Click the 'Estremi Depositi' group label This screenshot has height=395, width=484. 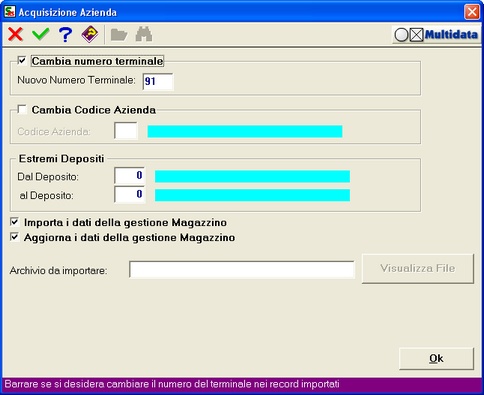[x=61, y=159]
